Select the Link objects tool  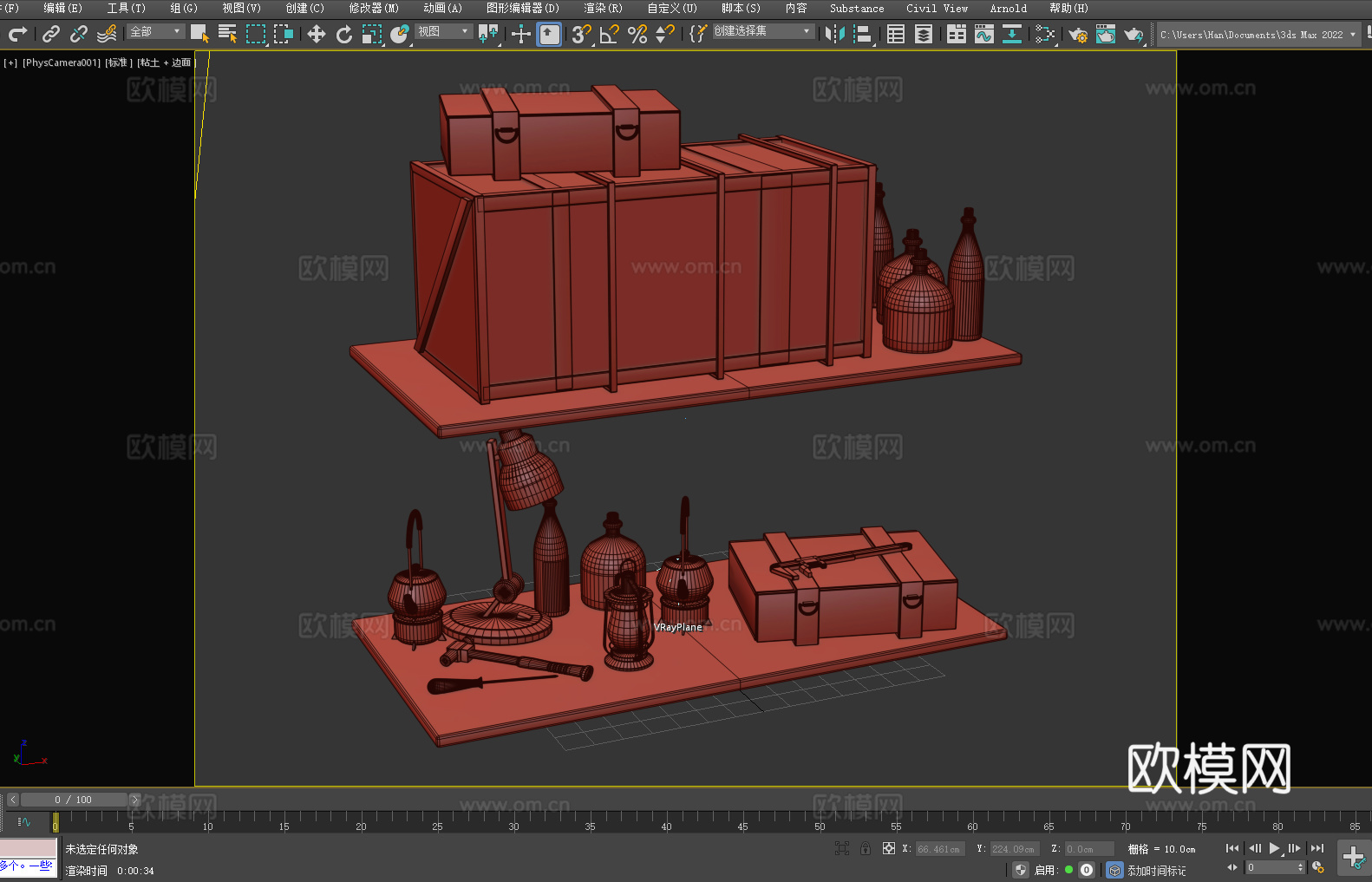51,34
